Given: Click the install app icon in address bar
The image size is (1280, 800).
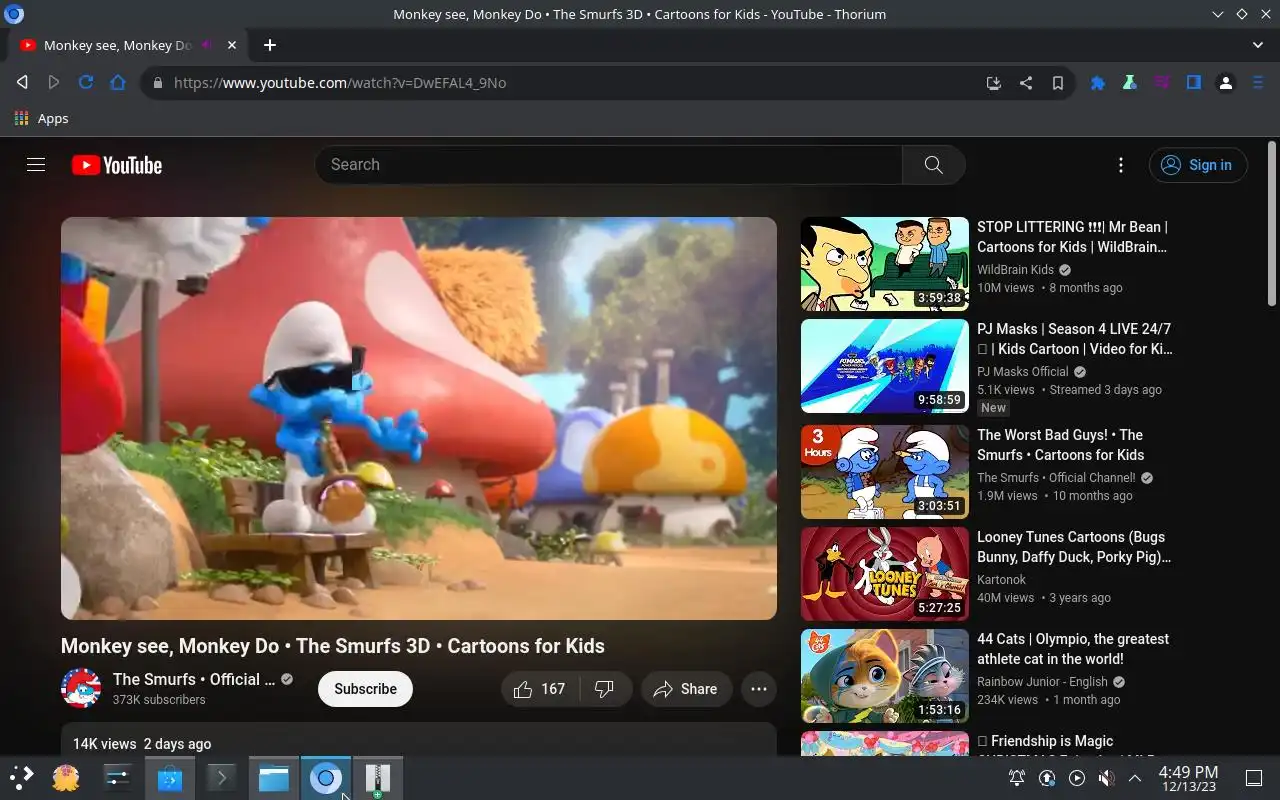Looking at the screenshot, I should [993, 83].
